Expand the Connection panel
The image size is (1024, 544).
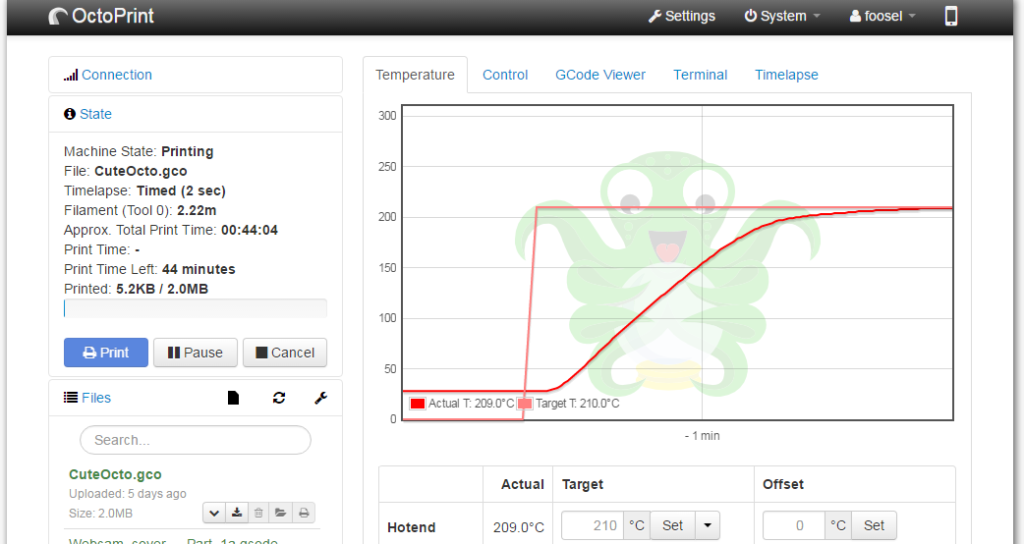coord(108,75)
